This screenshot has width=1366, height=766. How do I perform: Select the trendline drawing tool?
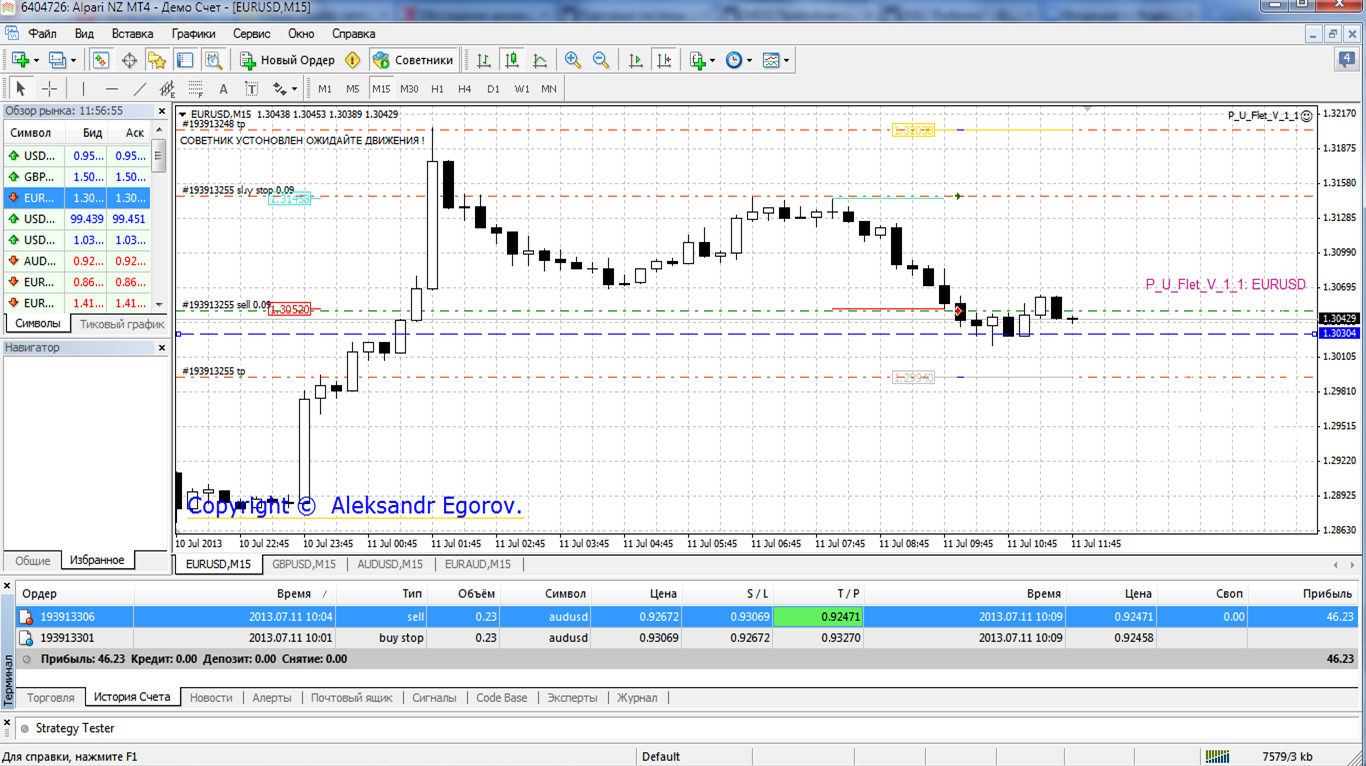pyautogui.click(x=139, y=89)
